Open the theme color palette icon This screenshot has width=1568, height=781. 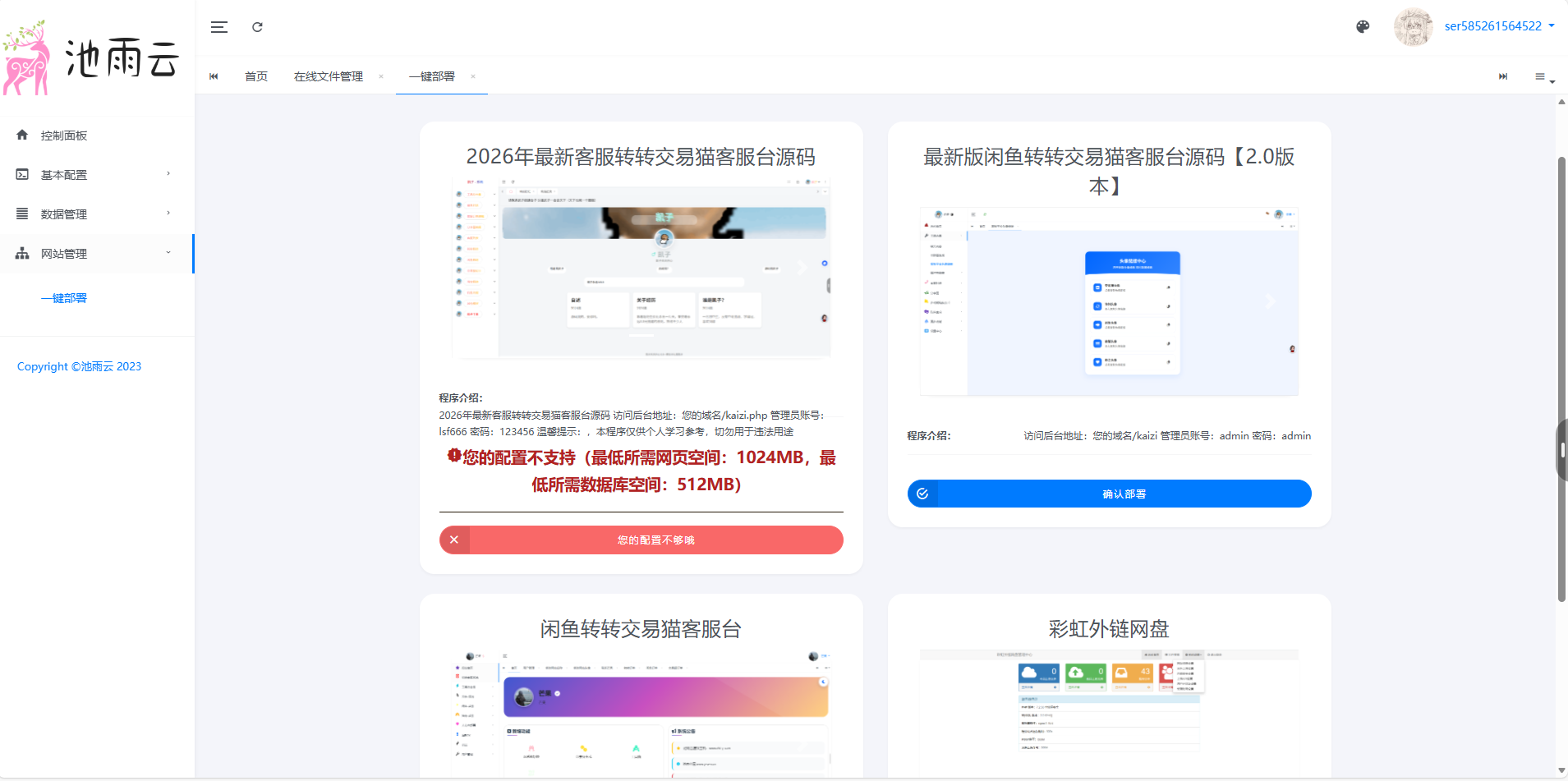click(1363, 26)
